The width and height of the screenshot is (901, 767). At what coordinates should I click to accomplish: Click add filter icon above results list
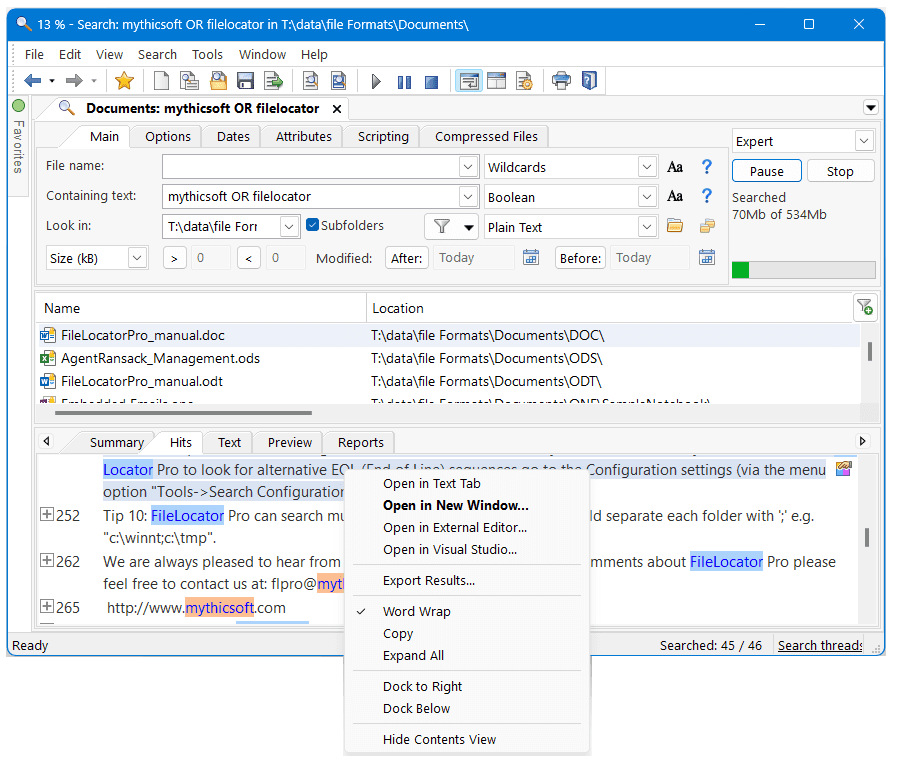coord(865,307)
